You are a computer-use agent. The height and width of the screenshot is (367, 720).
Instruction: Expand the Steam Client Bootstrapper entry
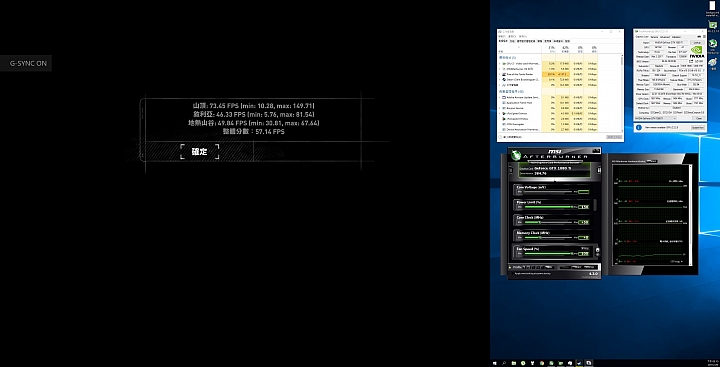[500, 79]
